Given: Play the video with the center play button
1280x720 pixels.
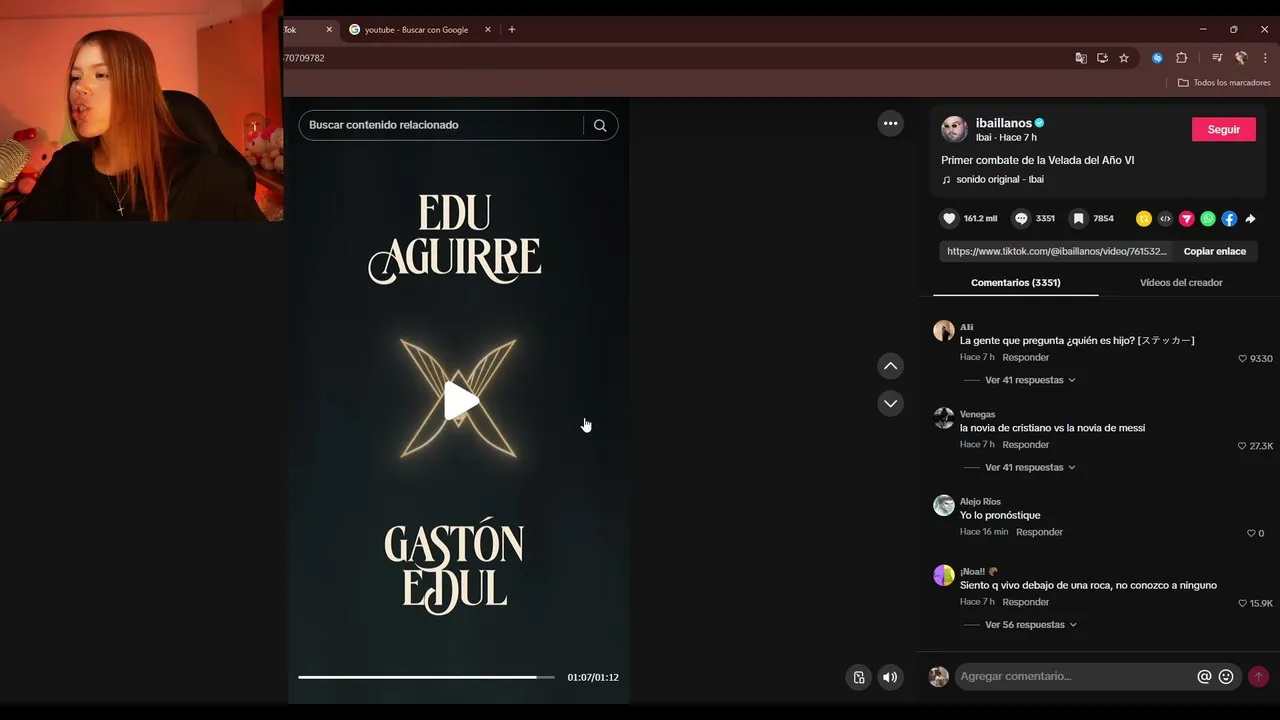Looking at the screenshot, I should [x=459, y=400].
